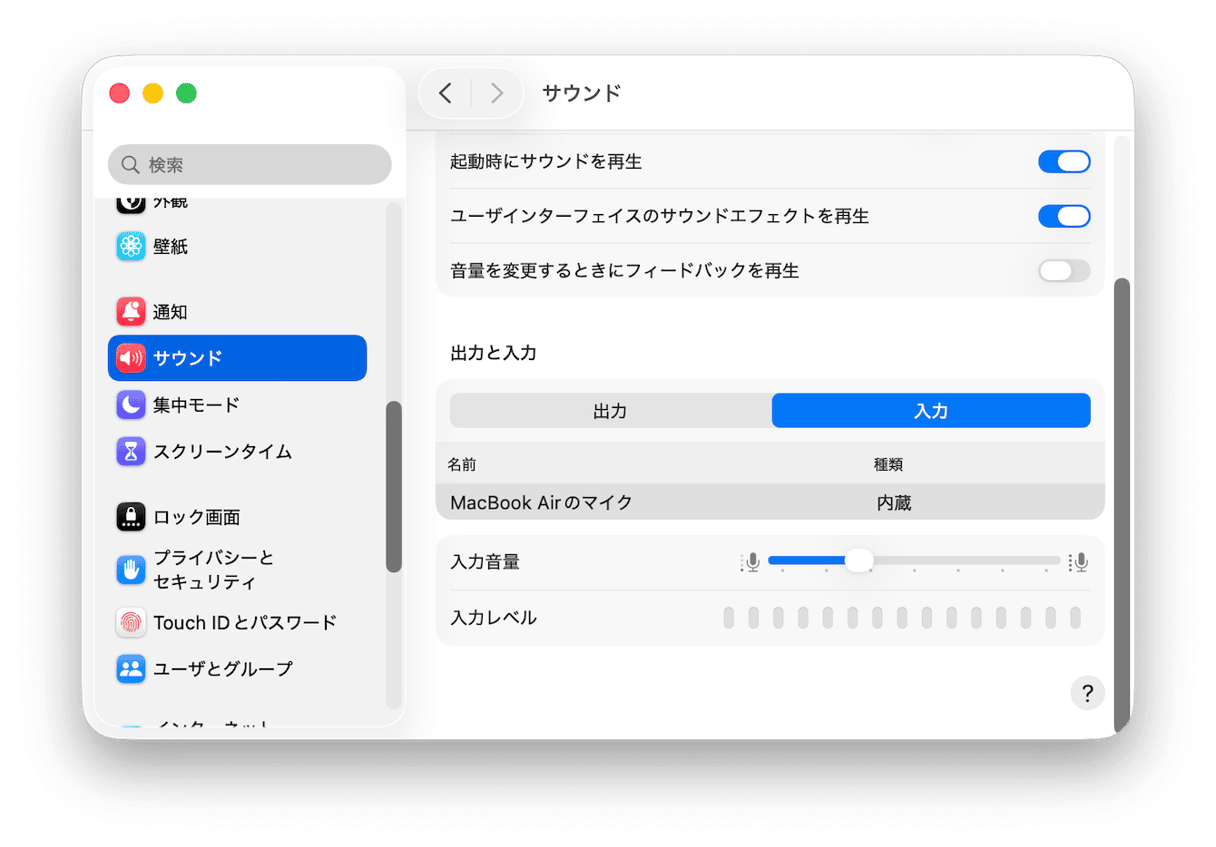
Task: Open Touch ID とパスワード in the sidebar
Action: (237, 622)
